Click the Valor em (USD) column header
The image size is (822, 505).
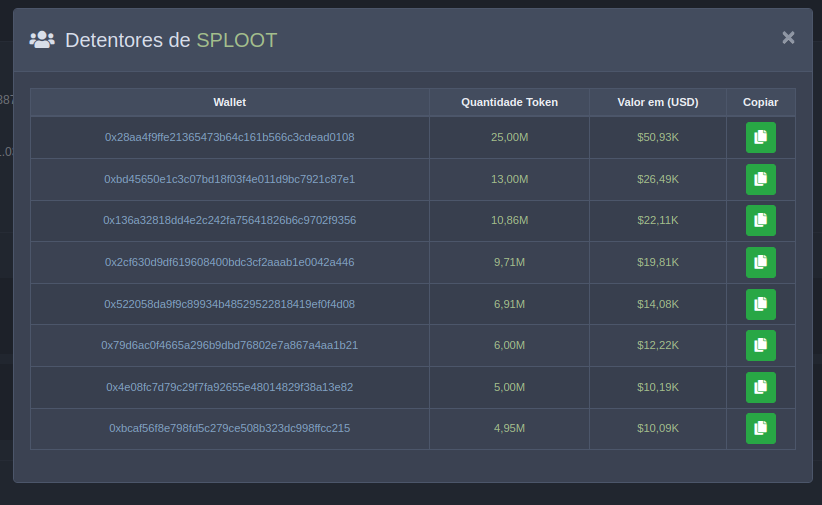[658, 102]
